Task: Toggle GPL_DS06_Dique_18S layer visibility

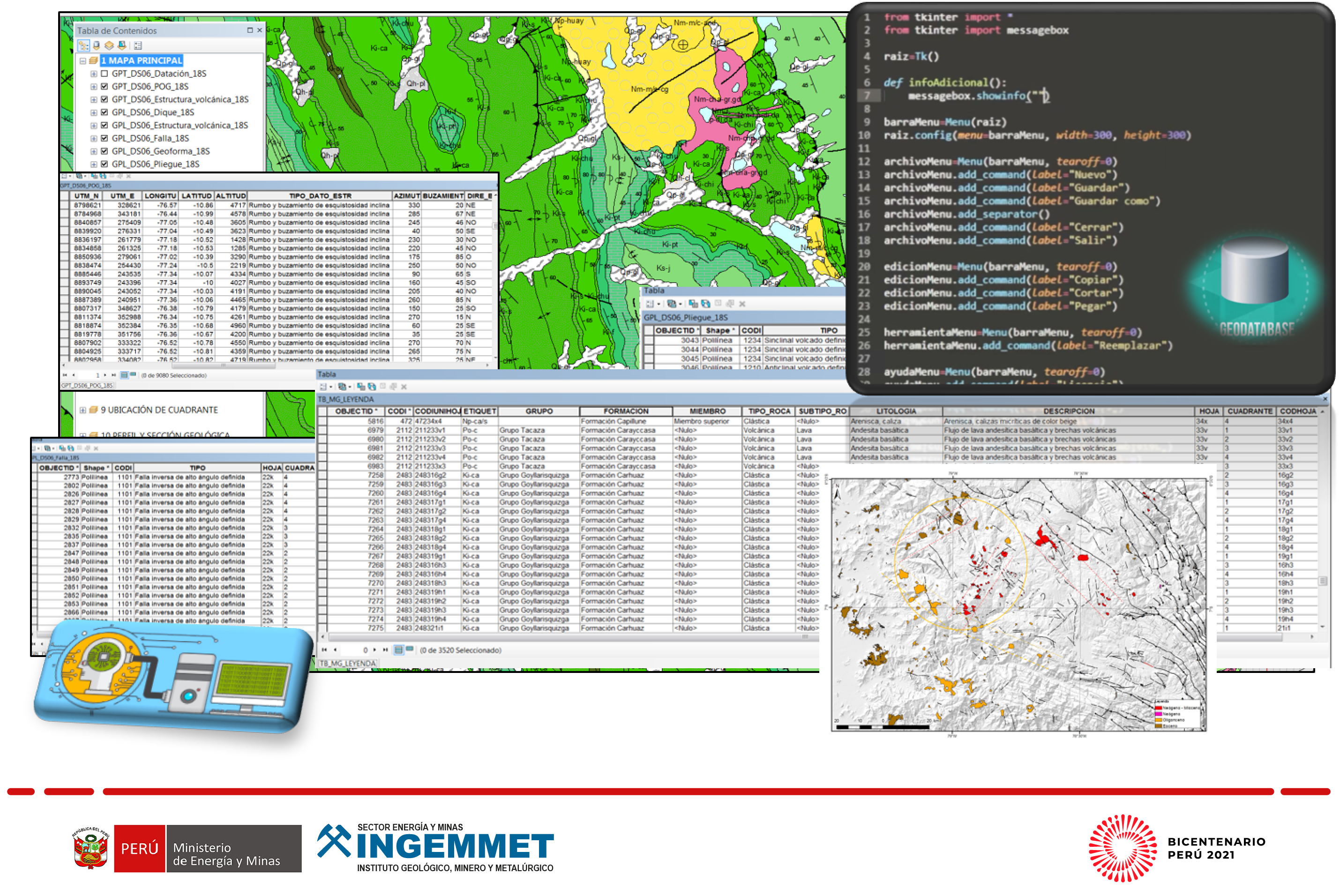Action: pos(105,112)
